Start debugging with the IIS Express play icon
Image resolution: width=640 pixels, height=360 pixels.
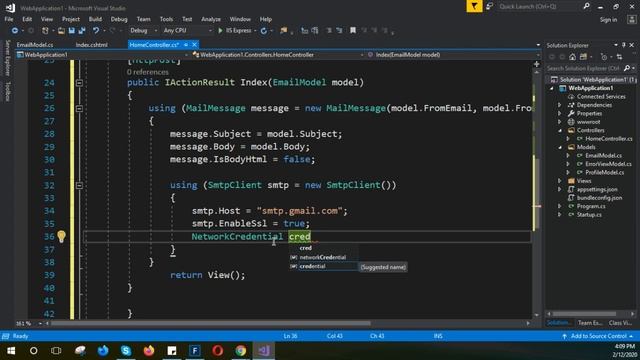(220, 31)
